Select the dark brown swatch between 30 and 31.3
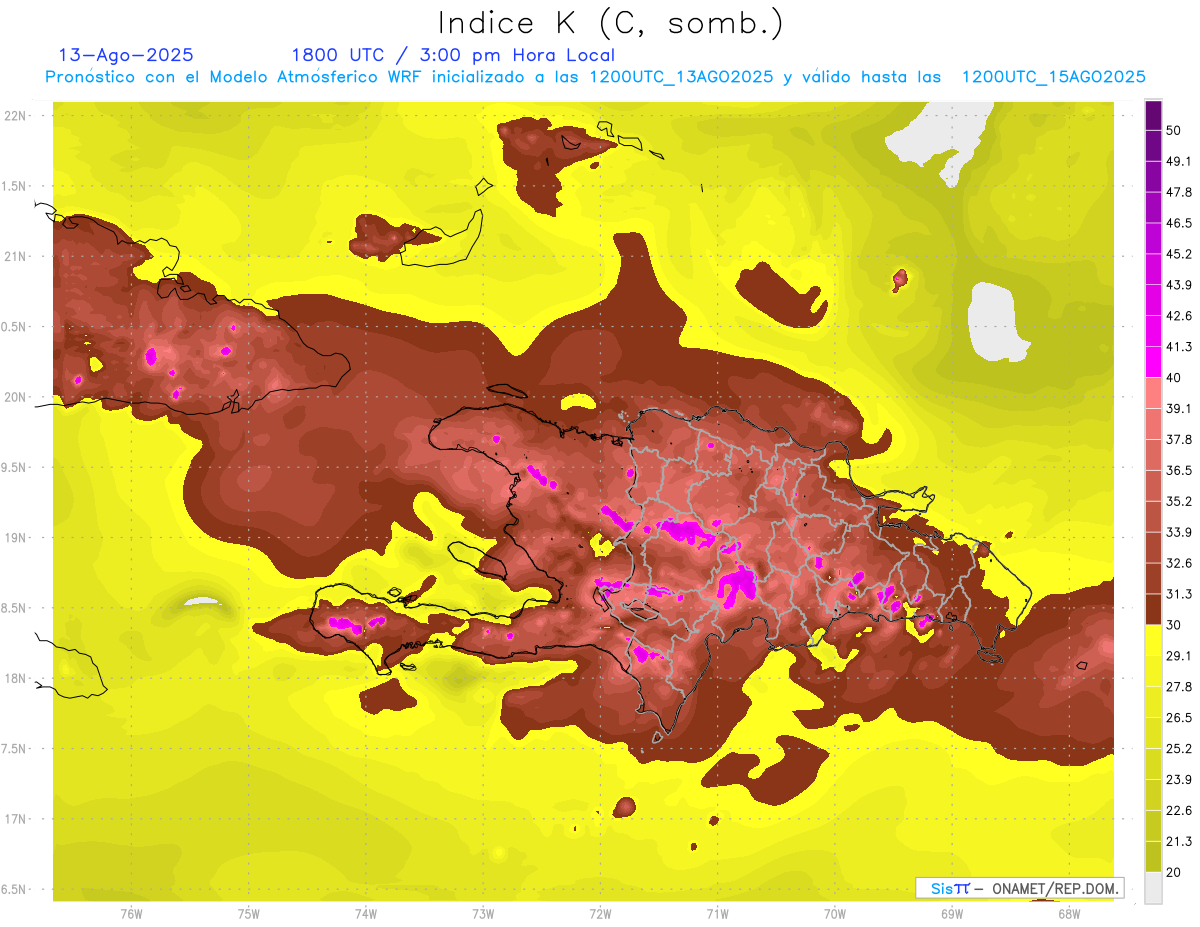 pyautogui.click(x=1153, y=609)
